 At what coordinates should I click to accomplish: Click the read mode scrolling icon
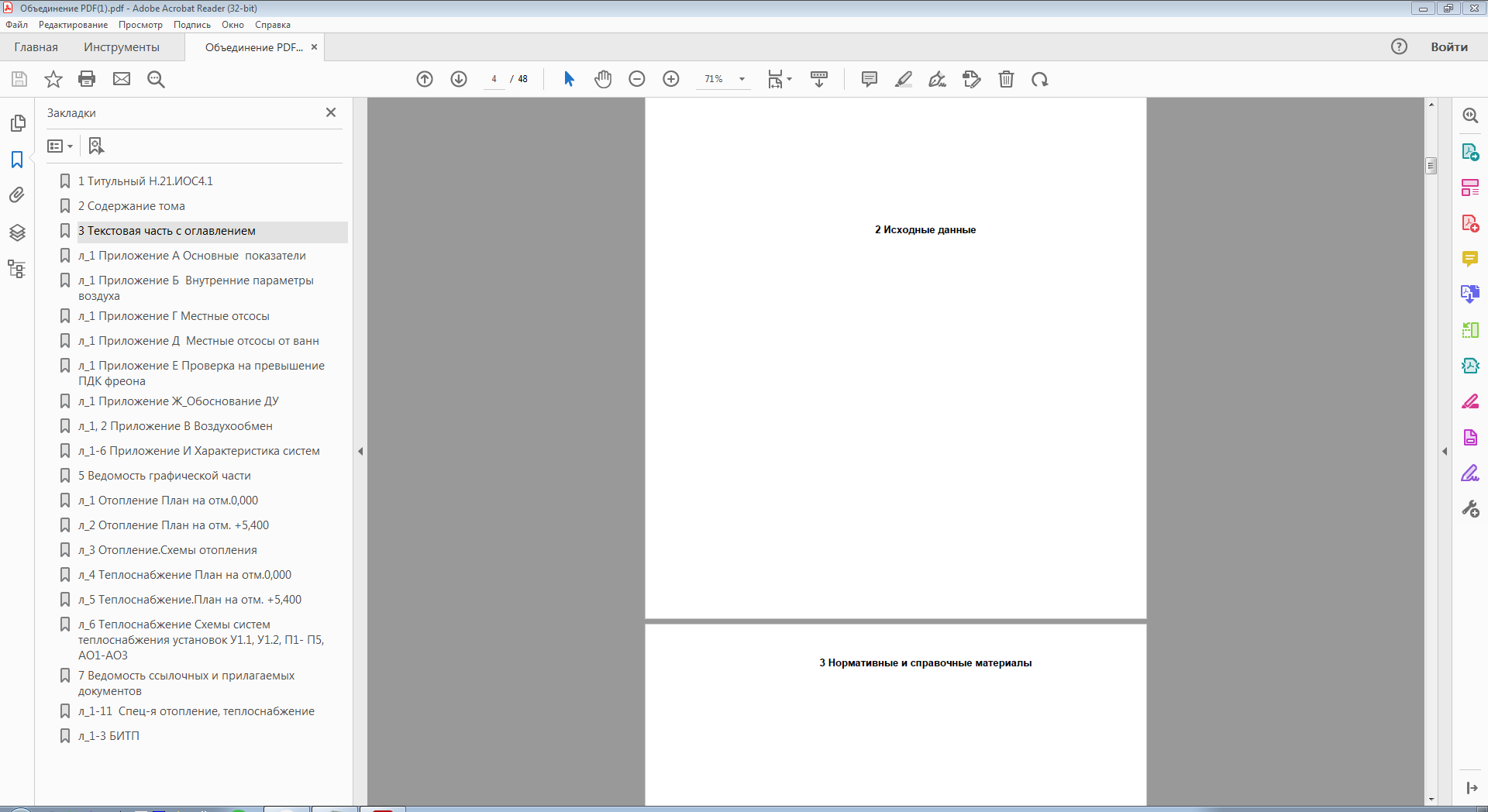819,79
